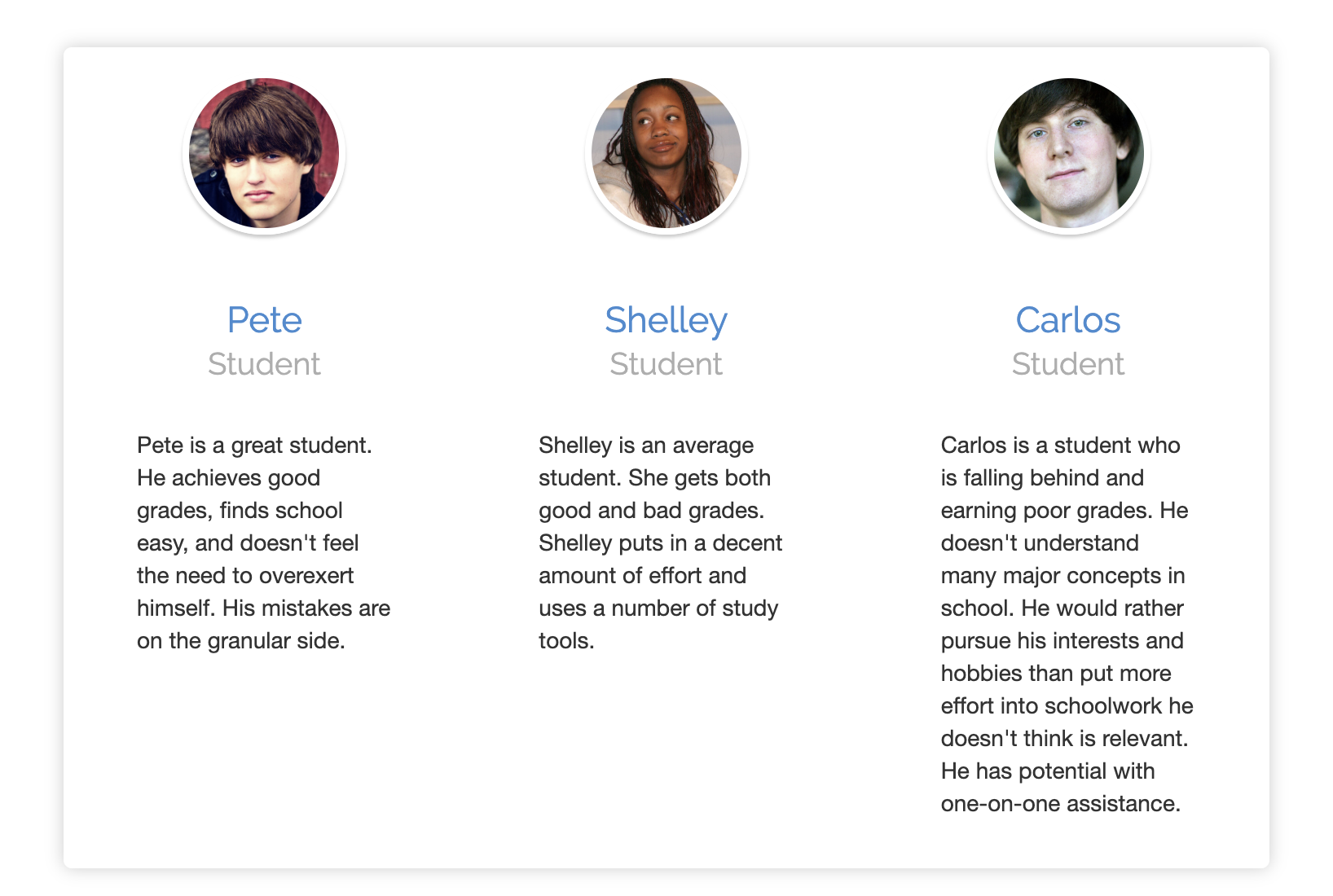Click the text 'good and bad grades.'
This screenshot has width=1333, height=896.
pos(651,511)
